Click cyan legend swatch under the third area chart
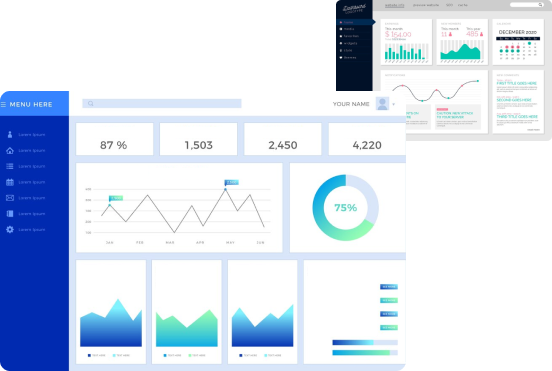552x371 pixels. (x=266, y=356)
